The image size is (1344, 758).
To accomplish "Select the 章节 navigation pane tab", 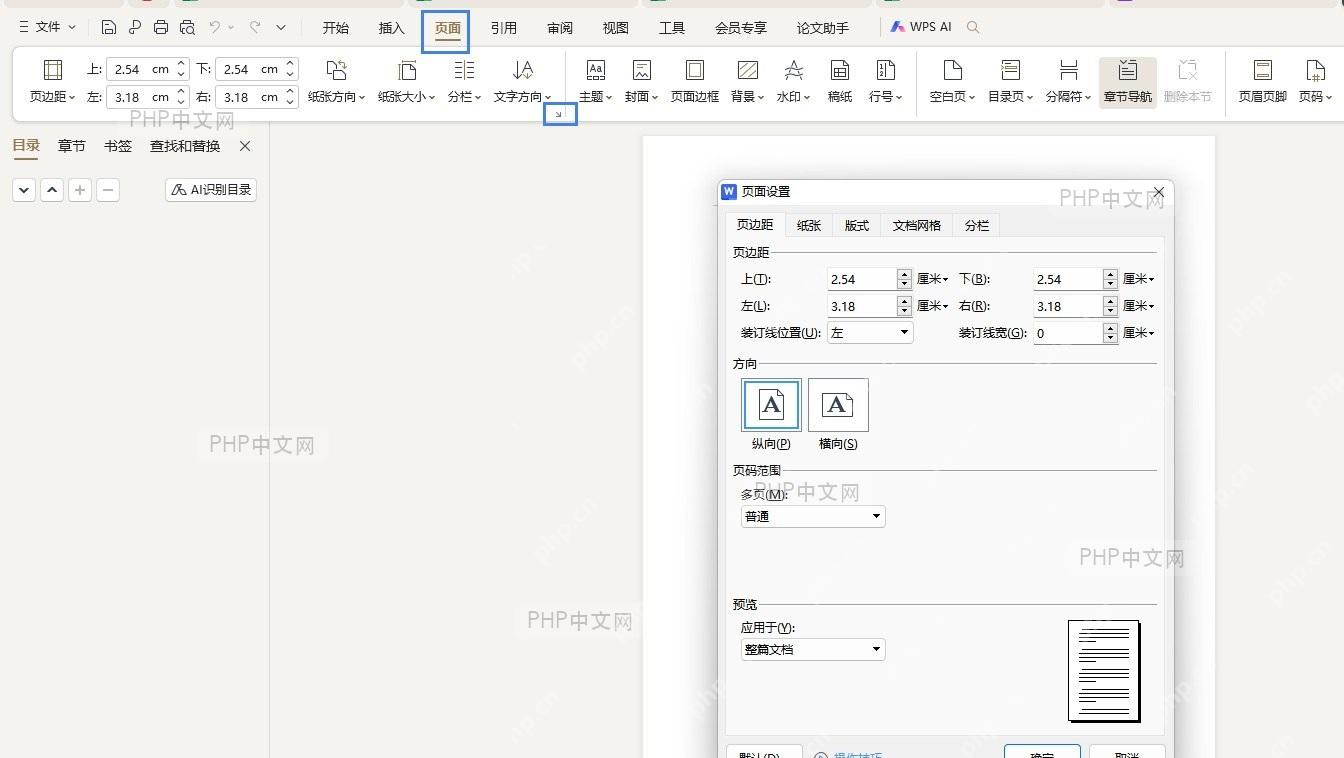I will point(71,146).
